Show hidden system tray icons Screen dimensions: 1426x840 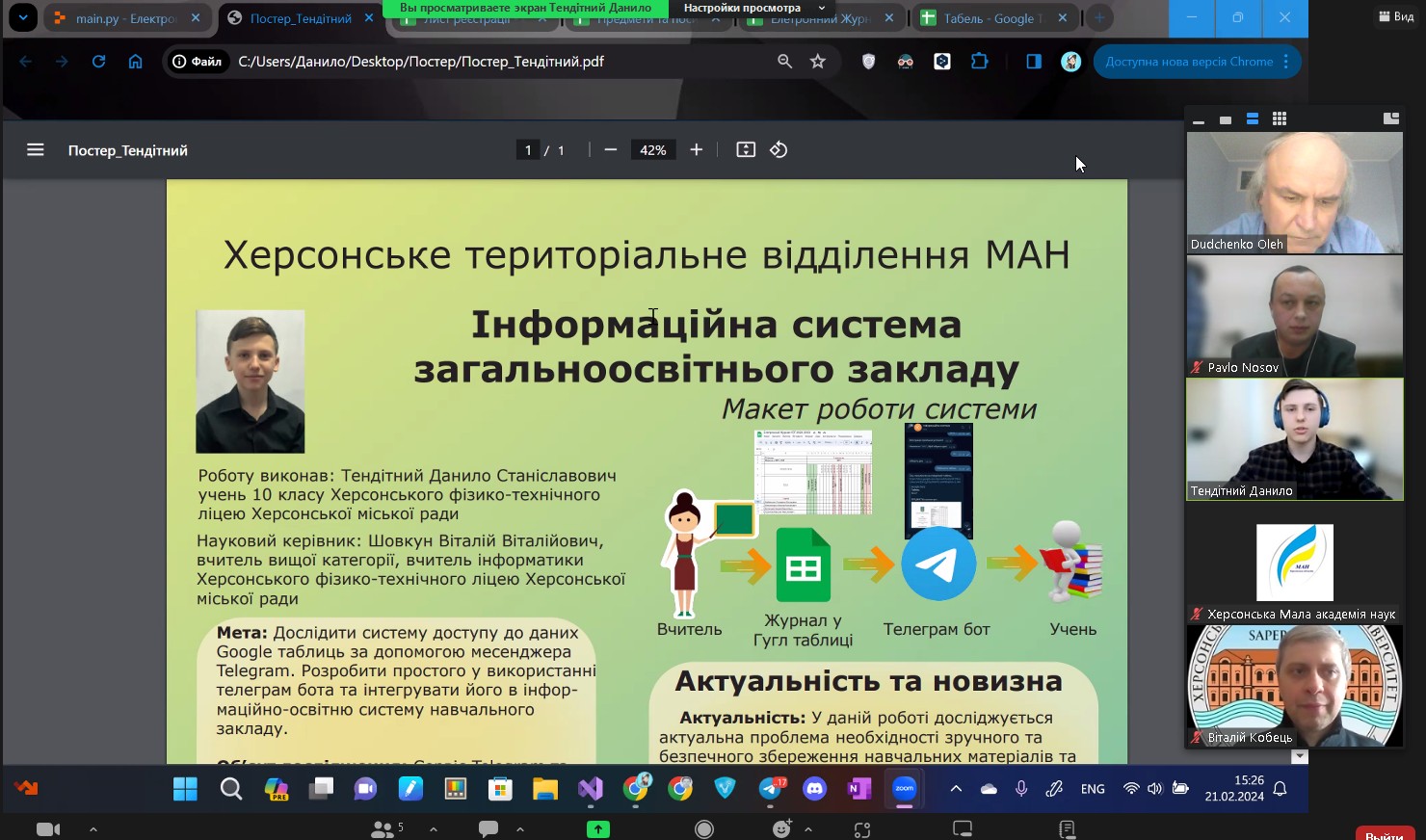click(956, 789)
